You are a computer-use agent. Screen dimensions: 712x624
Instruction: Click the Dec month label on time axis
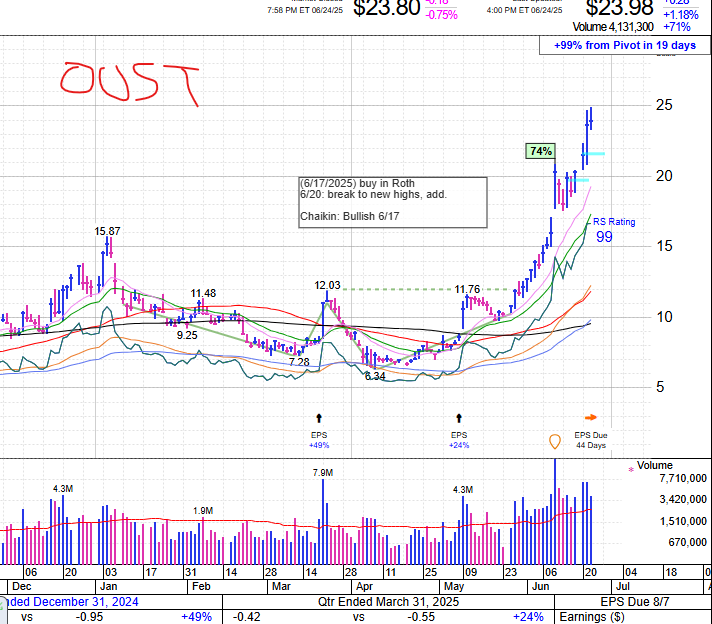tap(21, 586)
